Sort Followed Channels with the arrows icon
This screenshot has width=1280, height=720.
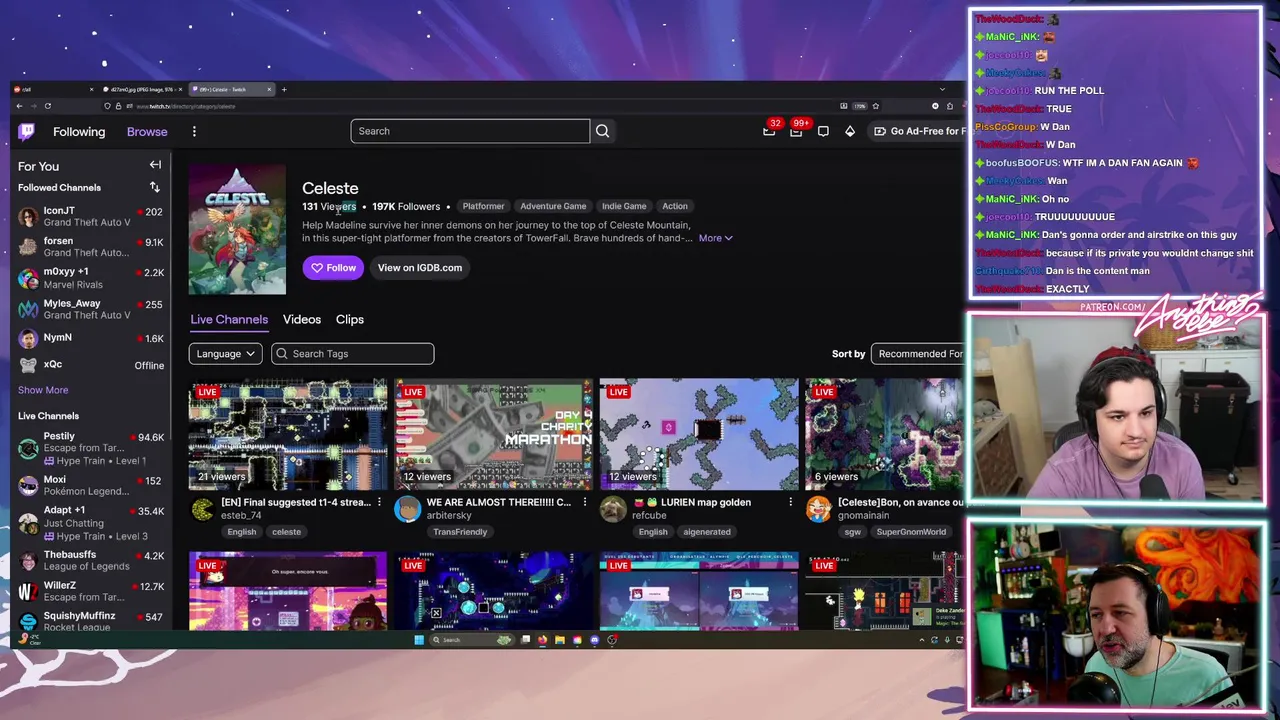(x=155, y=187)
